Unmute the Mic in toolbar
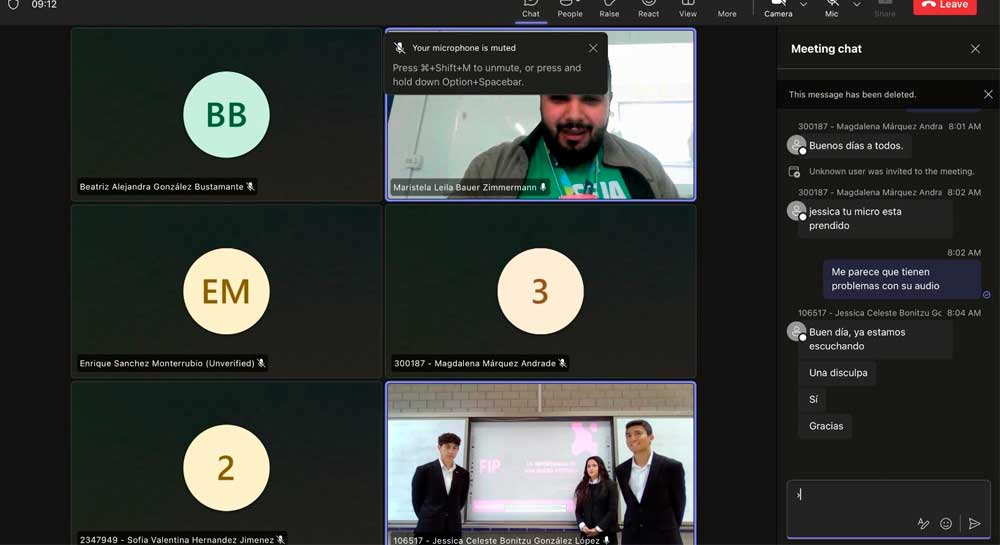Screen dimensions: 1000x545 (832, 6)
